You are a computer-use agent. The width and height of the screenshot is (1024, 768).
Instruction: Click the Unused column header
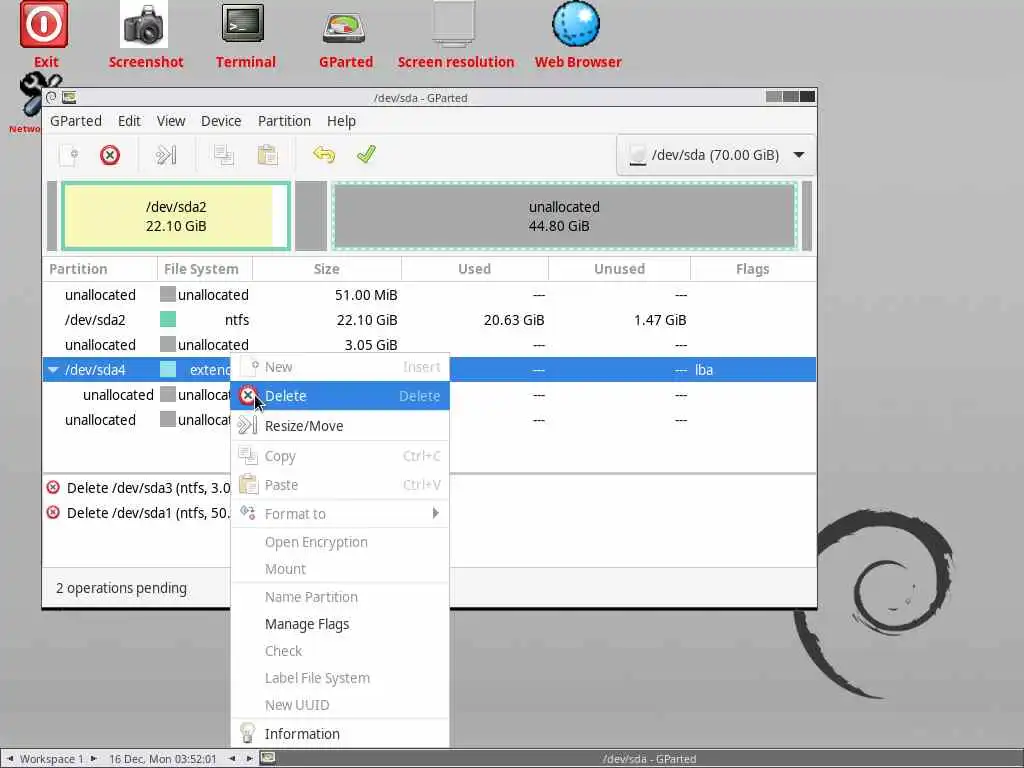click(x=619, y=269)
